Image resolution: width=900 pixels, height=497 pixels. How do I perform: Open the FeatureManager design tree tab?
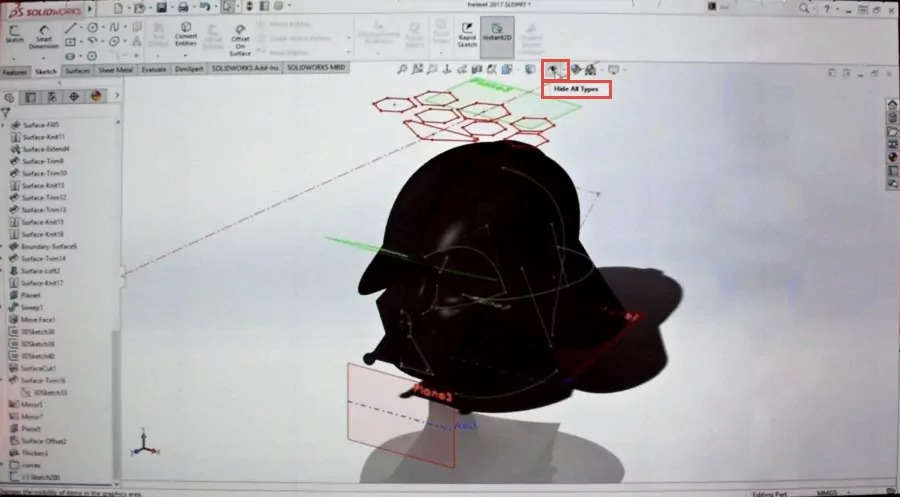(9, 97)
